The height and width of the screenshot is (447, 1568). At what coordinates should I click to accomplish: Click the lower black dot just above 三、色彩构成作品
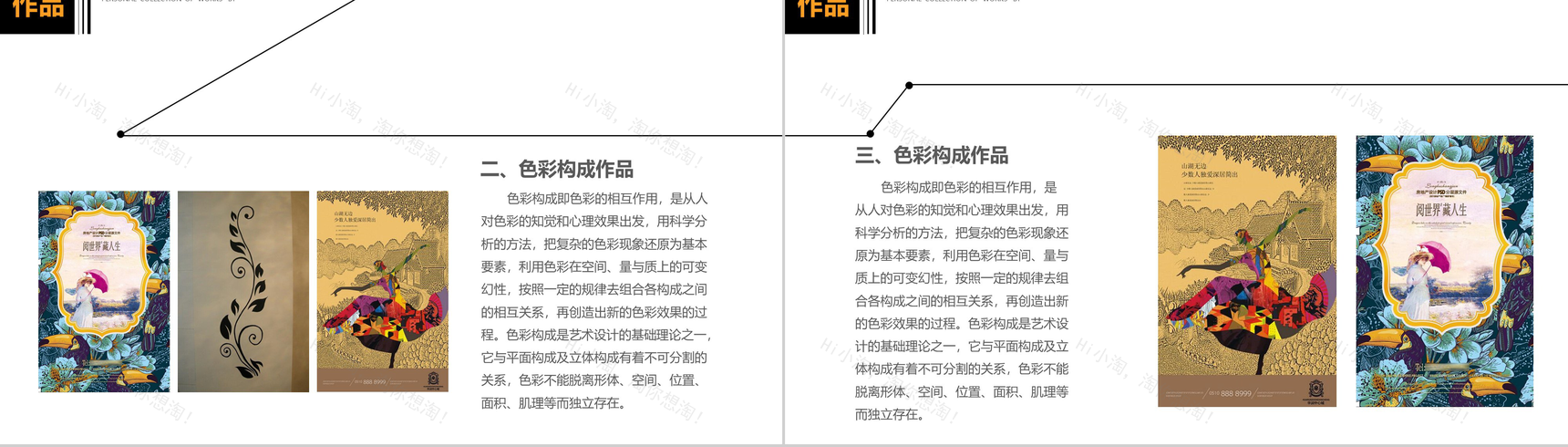[871, 134]
